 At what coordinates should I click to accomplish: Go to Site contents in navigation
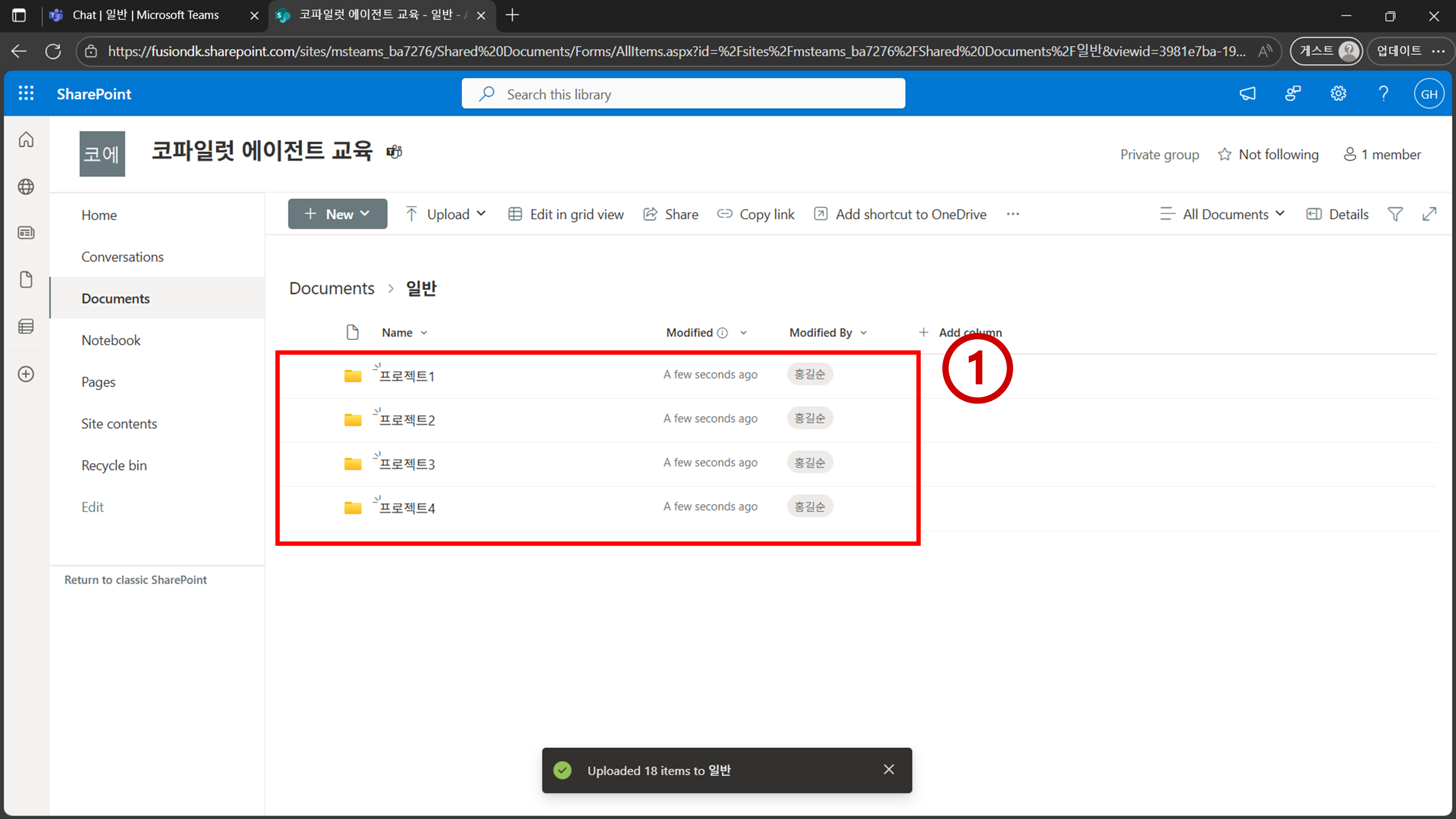(x=119, y=423)
